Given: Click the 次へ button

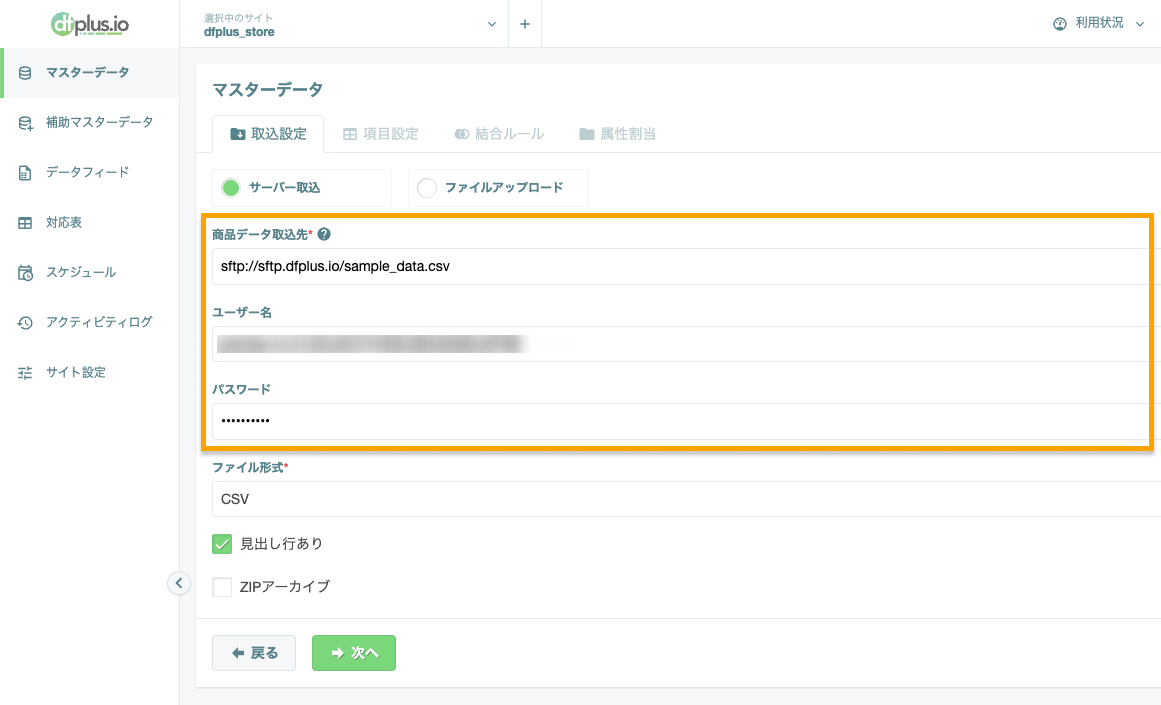Looking at the screenshot, I should point(354,653).
